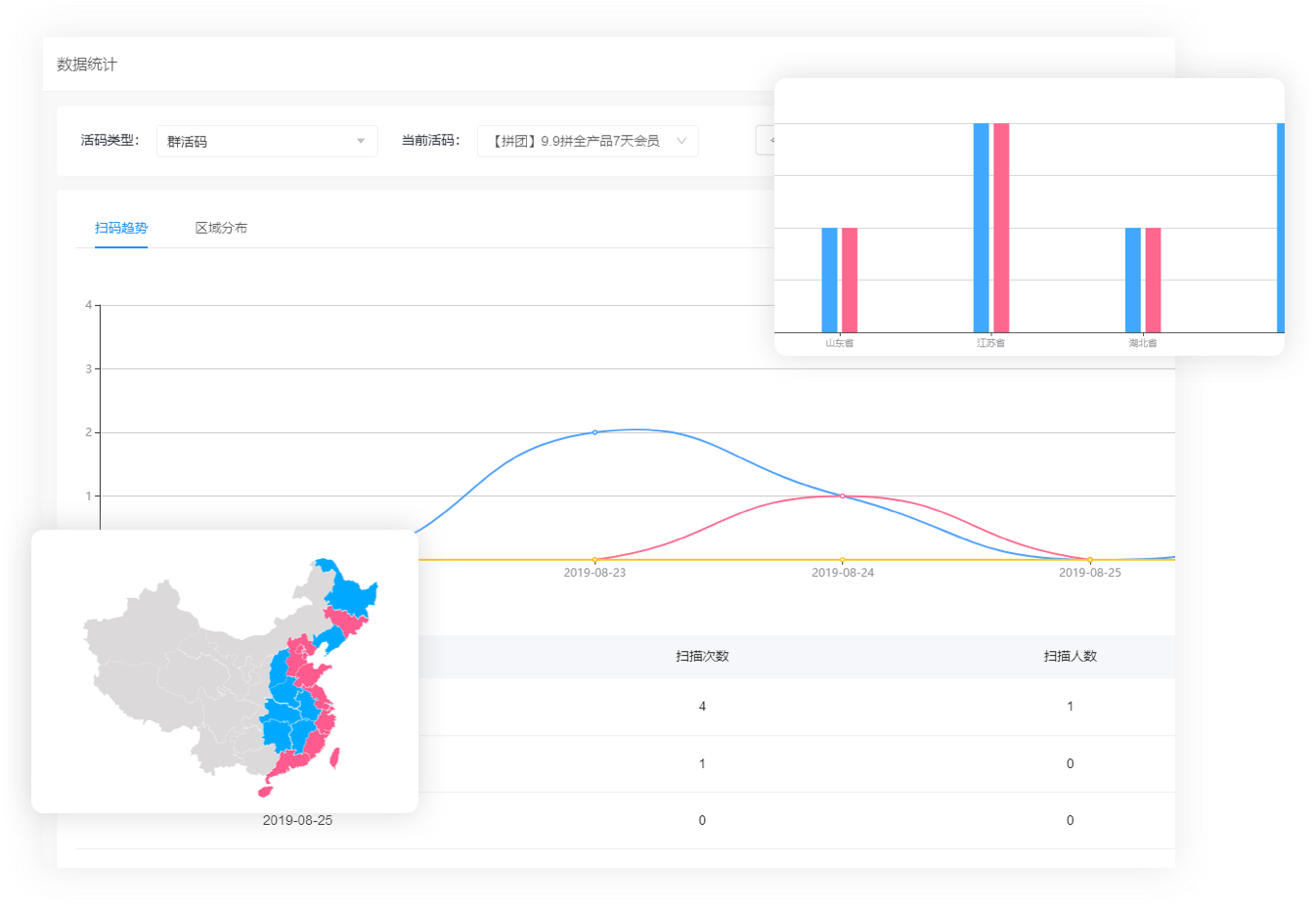The width and height of the screenshot is (1316, 905).
Task: Open the 区域分布 tab
Action: point(221,228)
